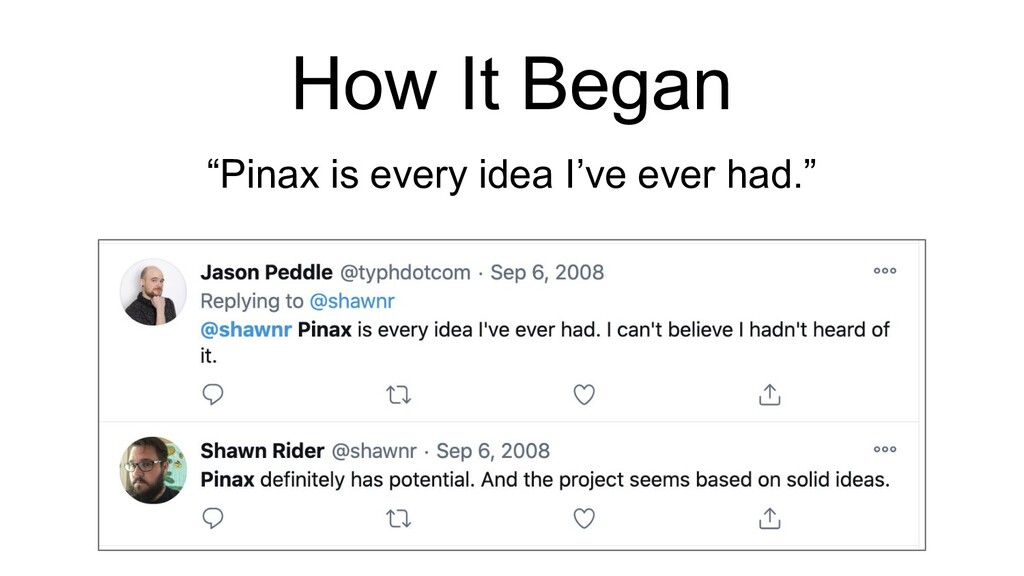Open Sep 6, 2008 date on Jason's tweet
The image size is (1024, 576).
click(547, 272)
